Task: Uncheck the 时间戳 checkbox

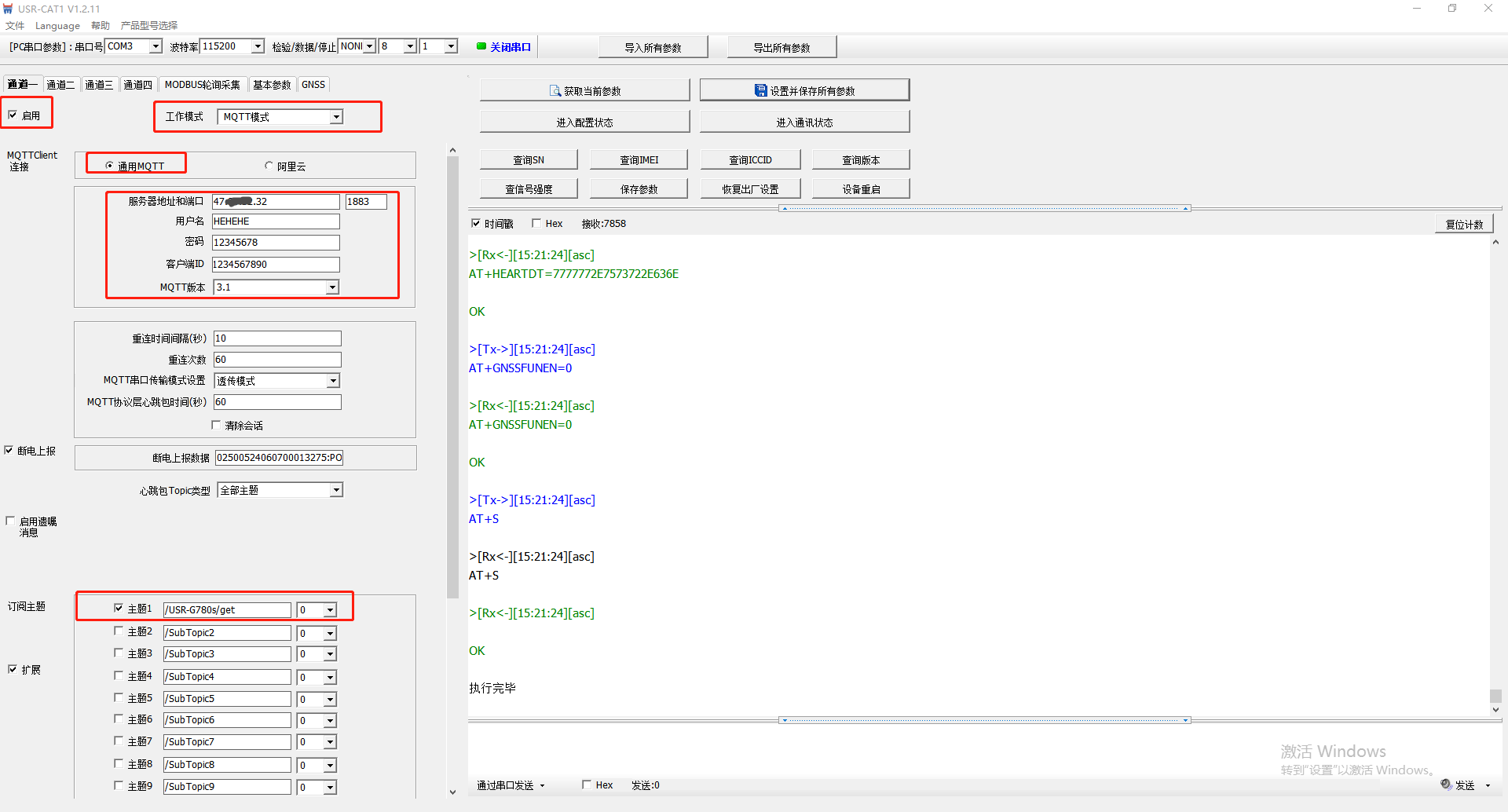Action: click(x=476, y=224)
